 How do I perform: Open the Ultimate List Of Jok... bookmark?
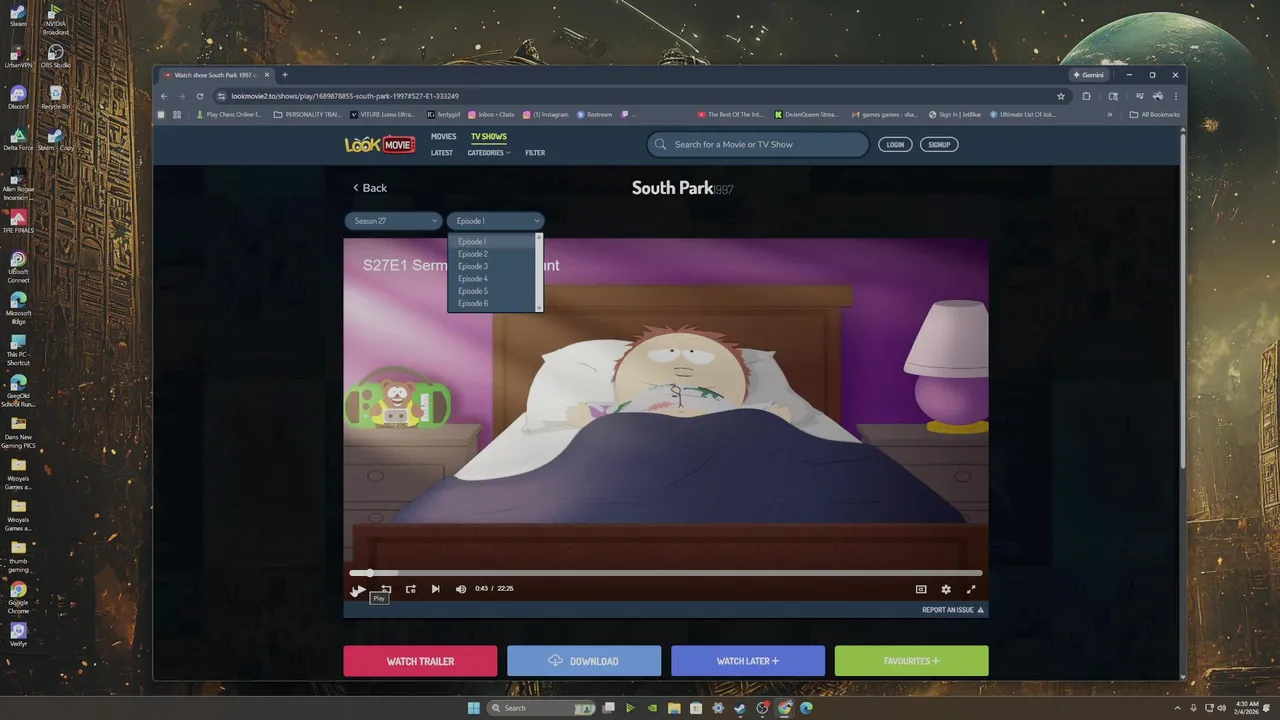click(1023, 115)
